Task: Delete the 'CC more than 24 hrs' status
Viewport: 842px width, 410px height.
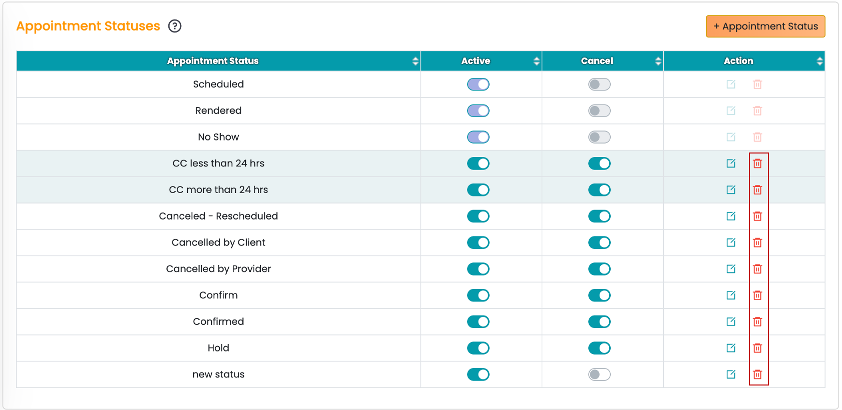Action: tap(757, 189)
